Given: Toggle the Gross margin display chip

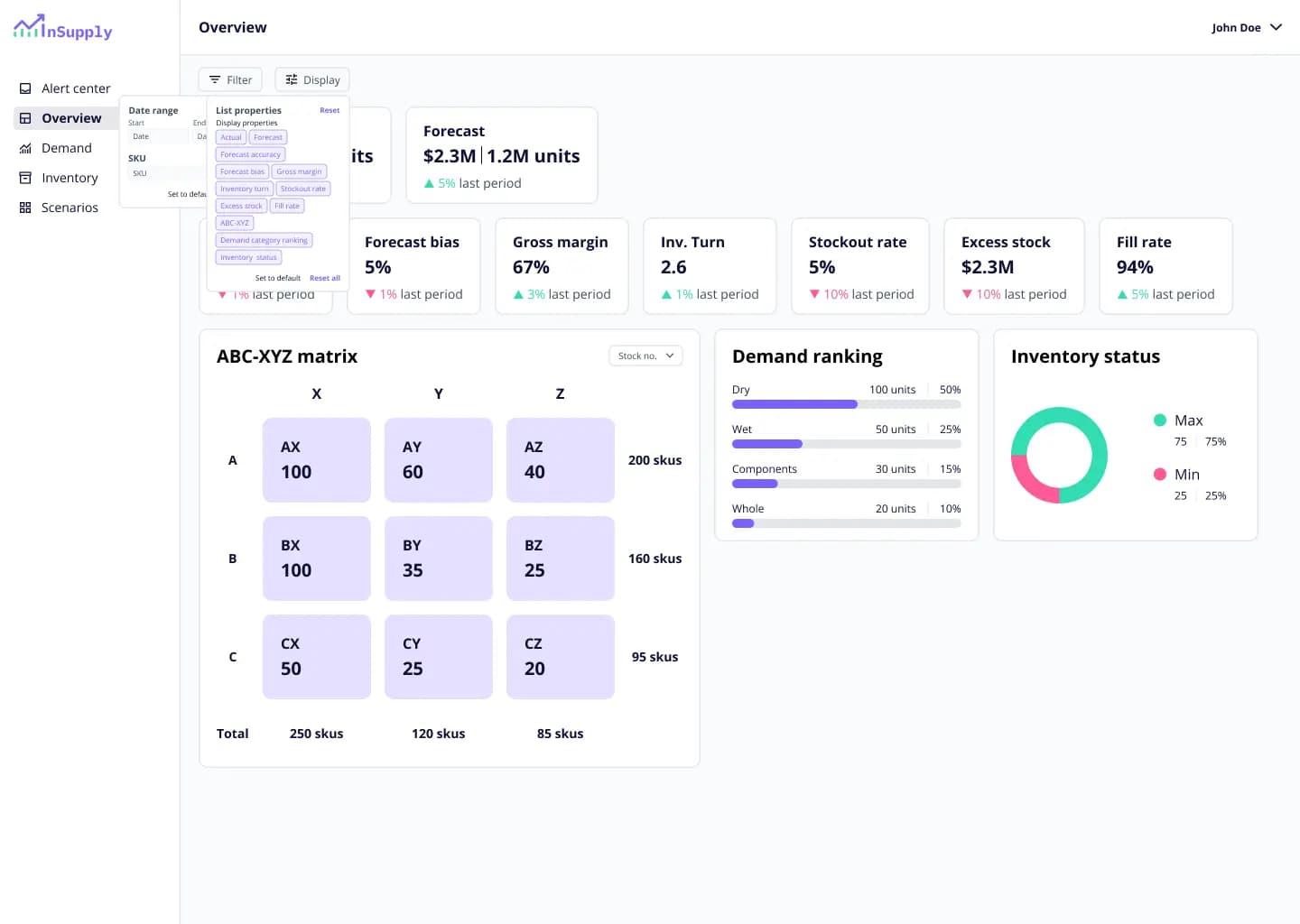Looking at the screenshot, I should pos(299,171).
